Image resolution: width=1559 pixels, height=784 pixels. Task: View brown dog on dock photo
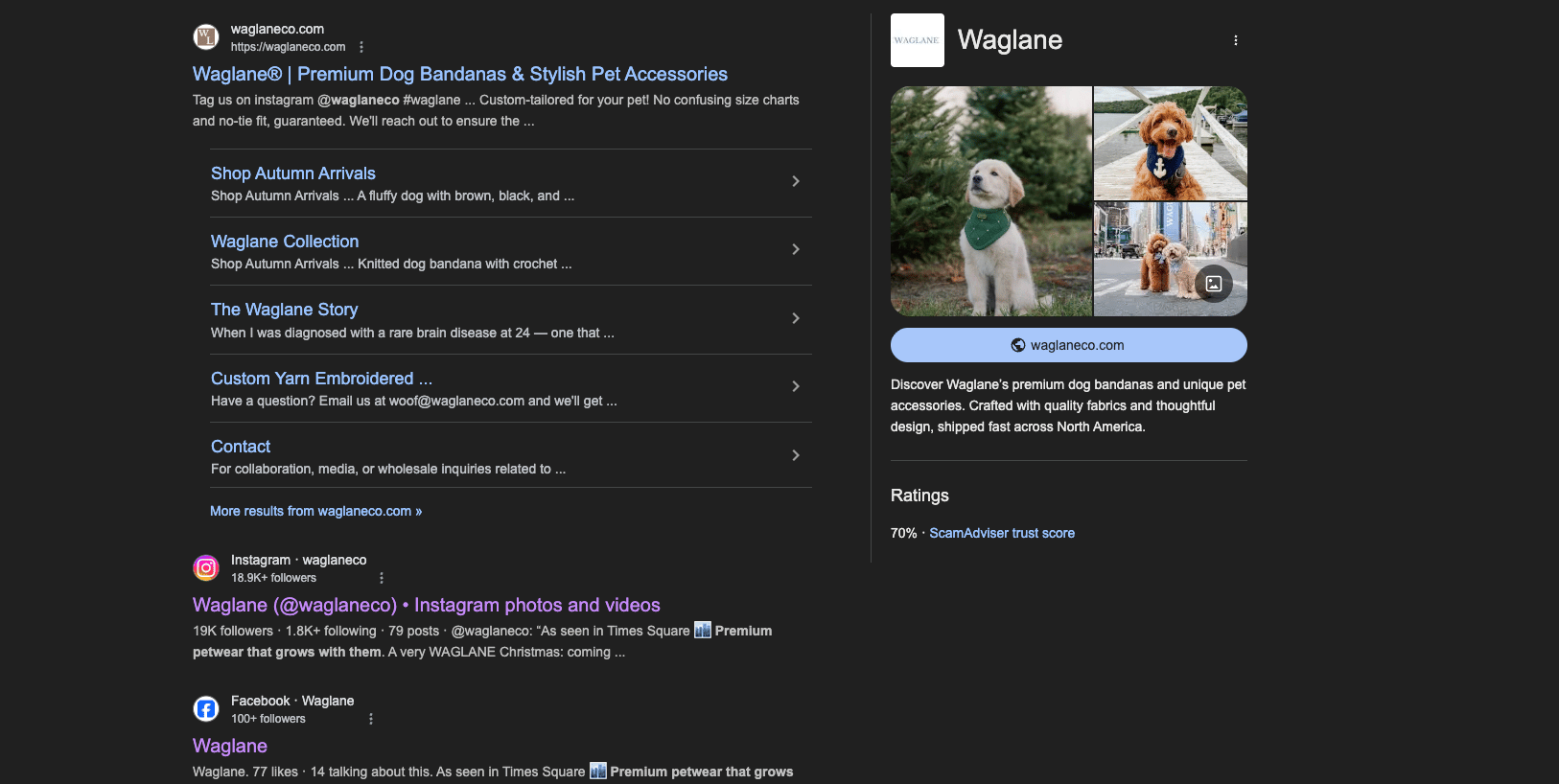point(1171,143)
